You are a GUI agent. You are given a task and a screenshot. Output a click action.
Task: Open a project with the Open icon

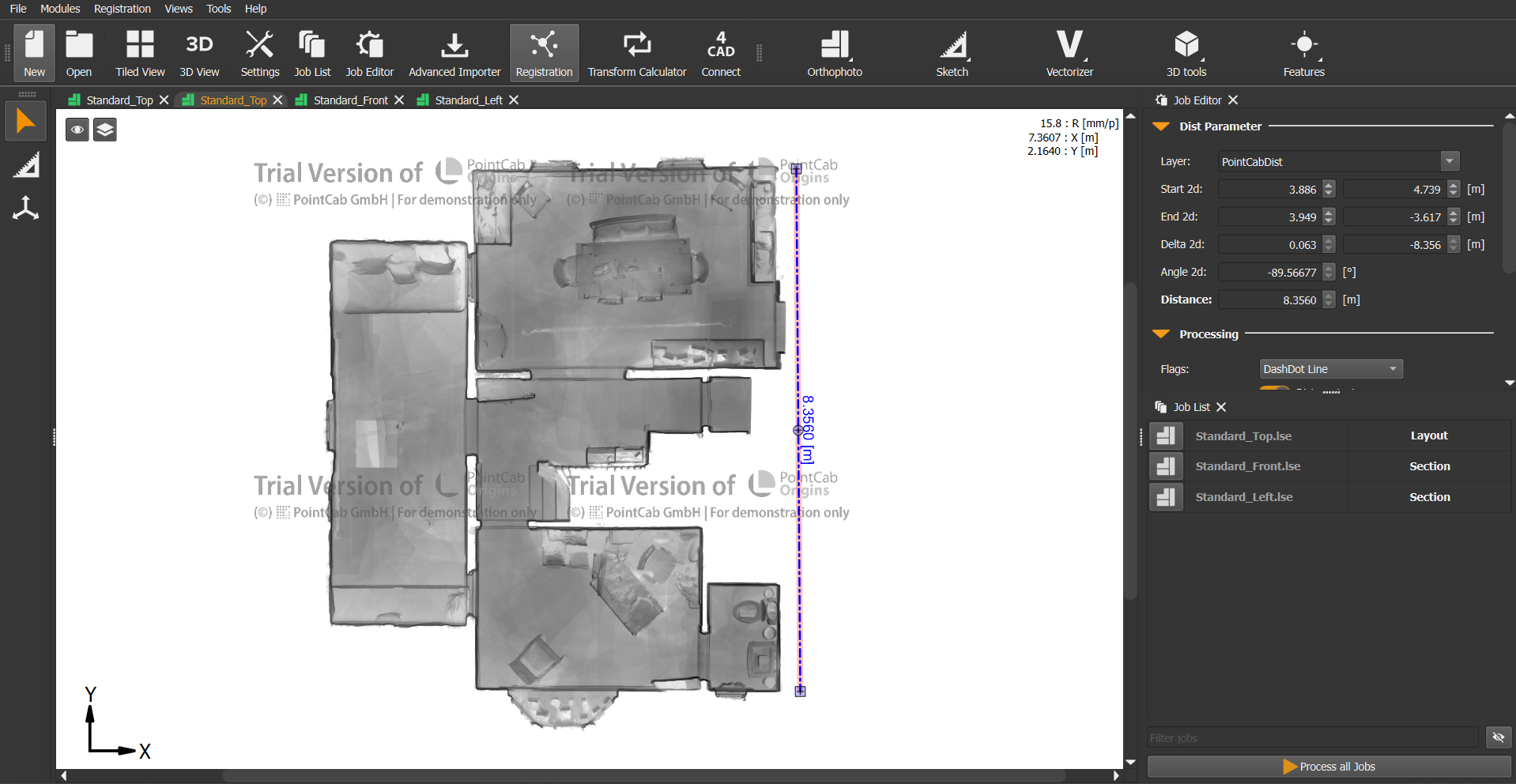point(79,52)
